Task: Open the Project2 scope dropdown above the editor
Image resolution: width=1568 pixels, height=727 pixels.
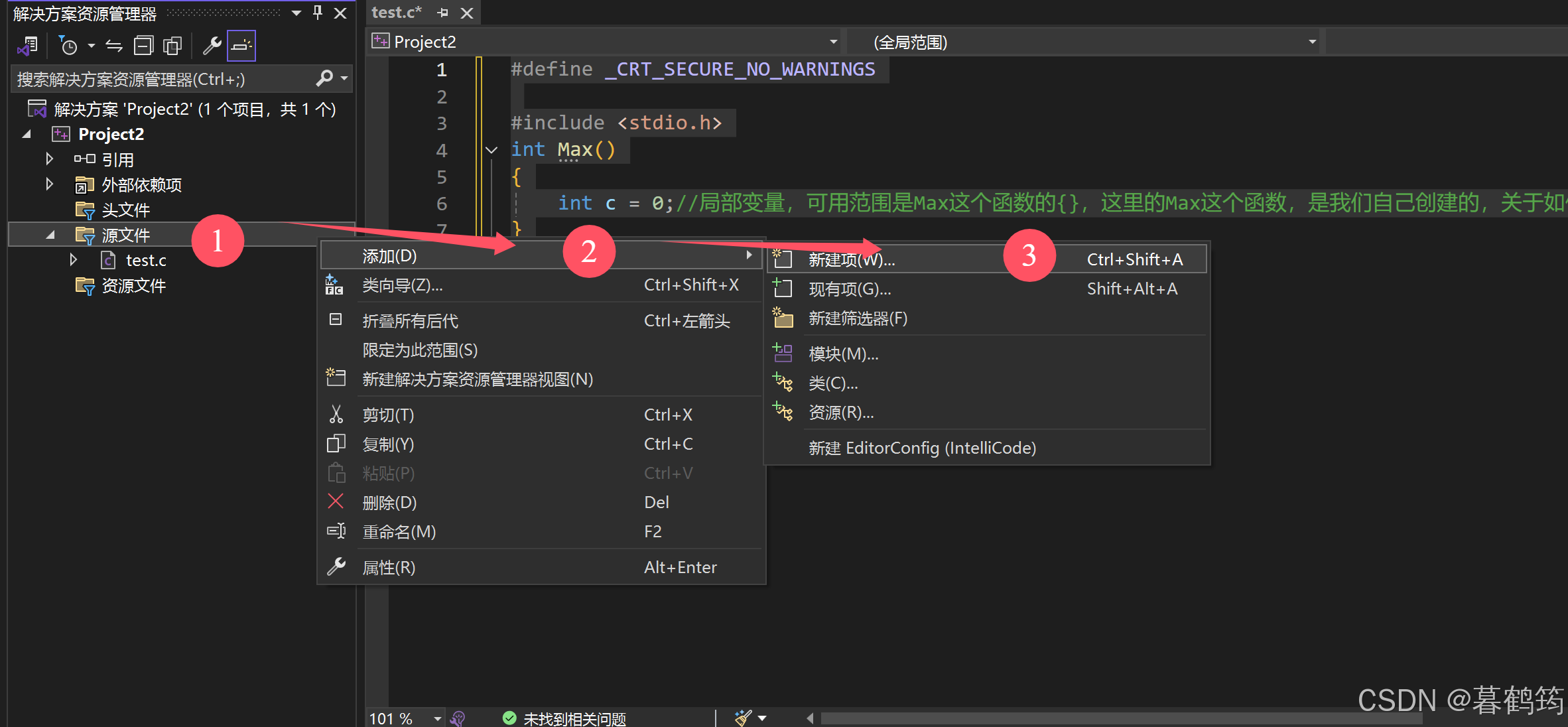Action: [833, 42]
